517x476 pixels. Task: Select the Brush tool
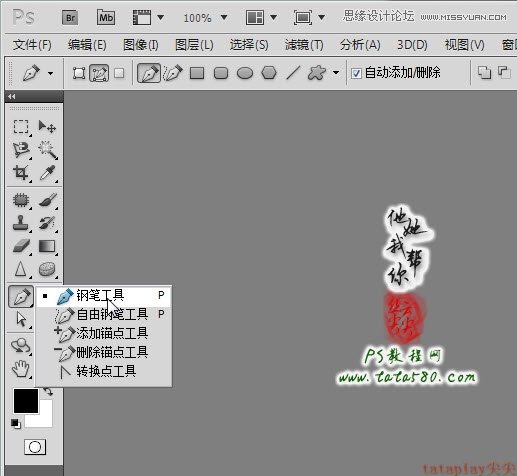[x=48, y=200]
